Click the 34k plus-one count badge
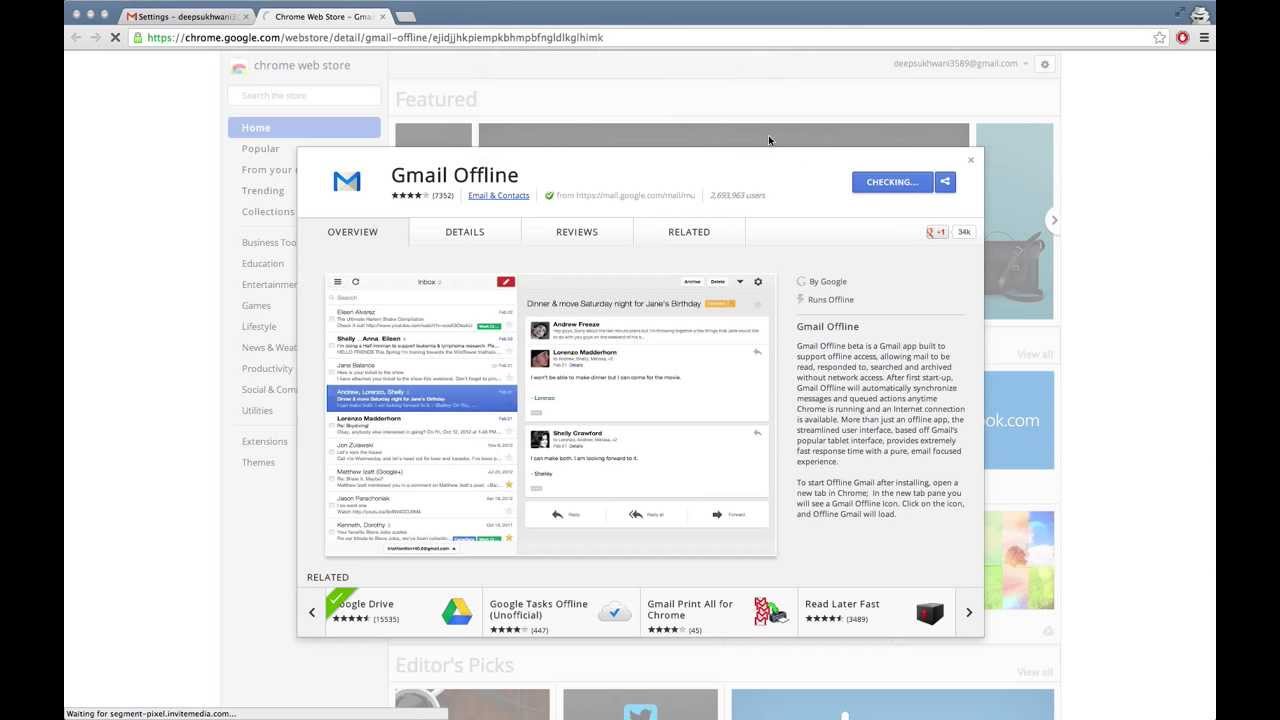This screenshot has height=720, width=1280. (963, 232)
